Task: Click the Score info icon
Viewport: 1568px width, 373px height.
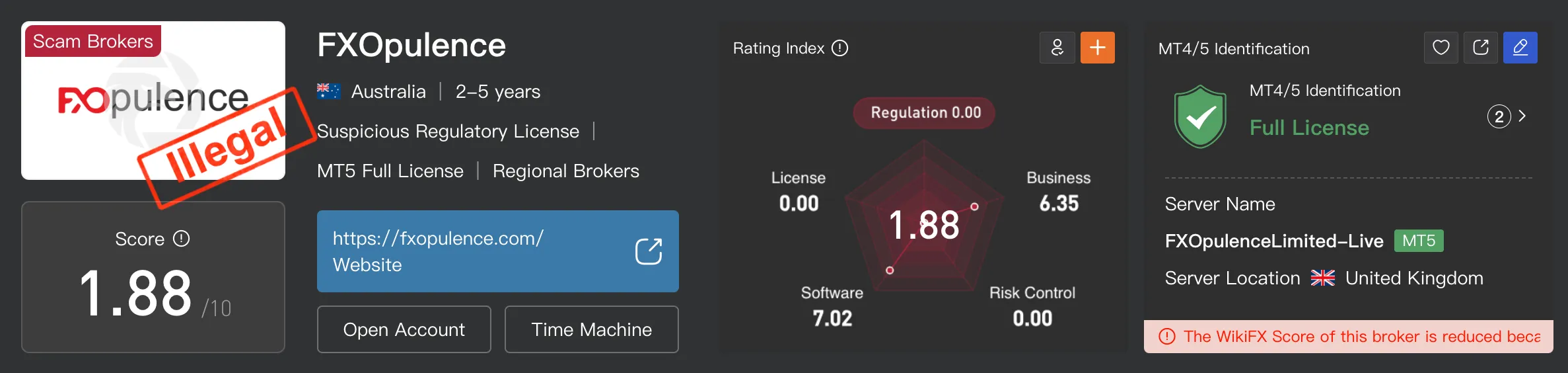Action: [182, 239]
